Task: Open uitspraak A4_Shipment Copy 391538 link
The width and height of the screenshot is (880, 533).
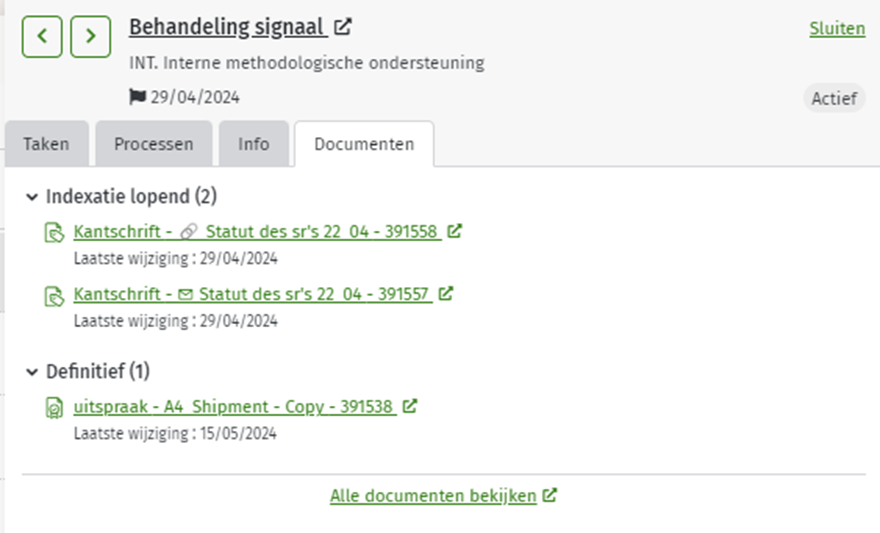Action: pyautogui.click(x=235, y=406)
